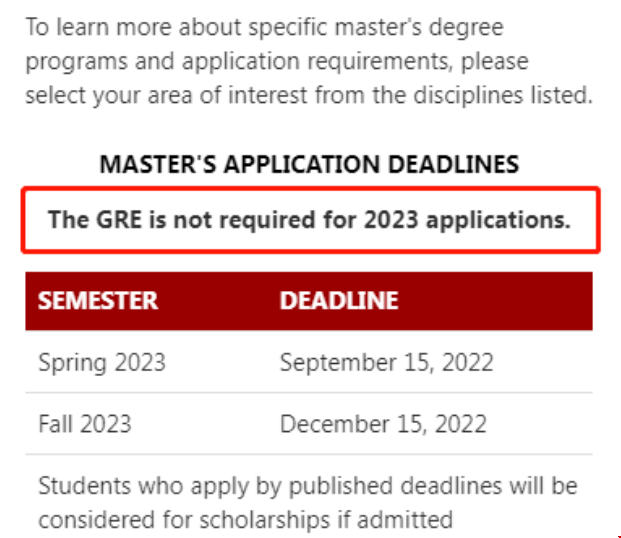Click the intro line starting 'To learn more'
The image size is (621, 538).
(265, 27)
